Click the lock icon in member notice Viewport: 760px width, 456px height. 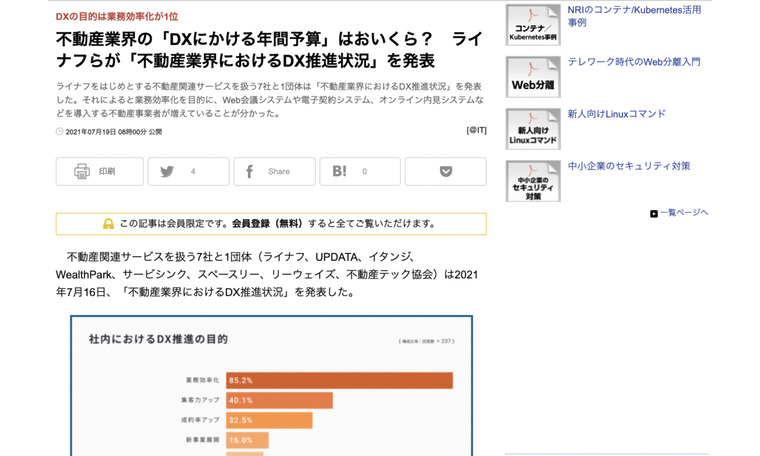pos(108,224)
